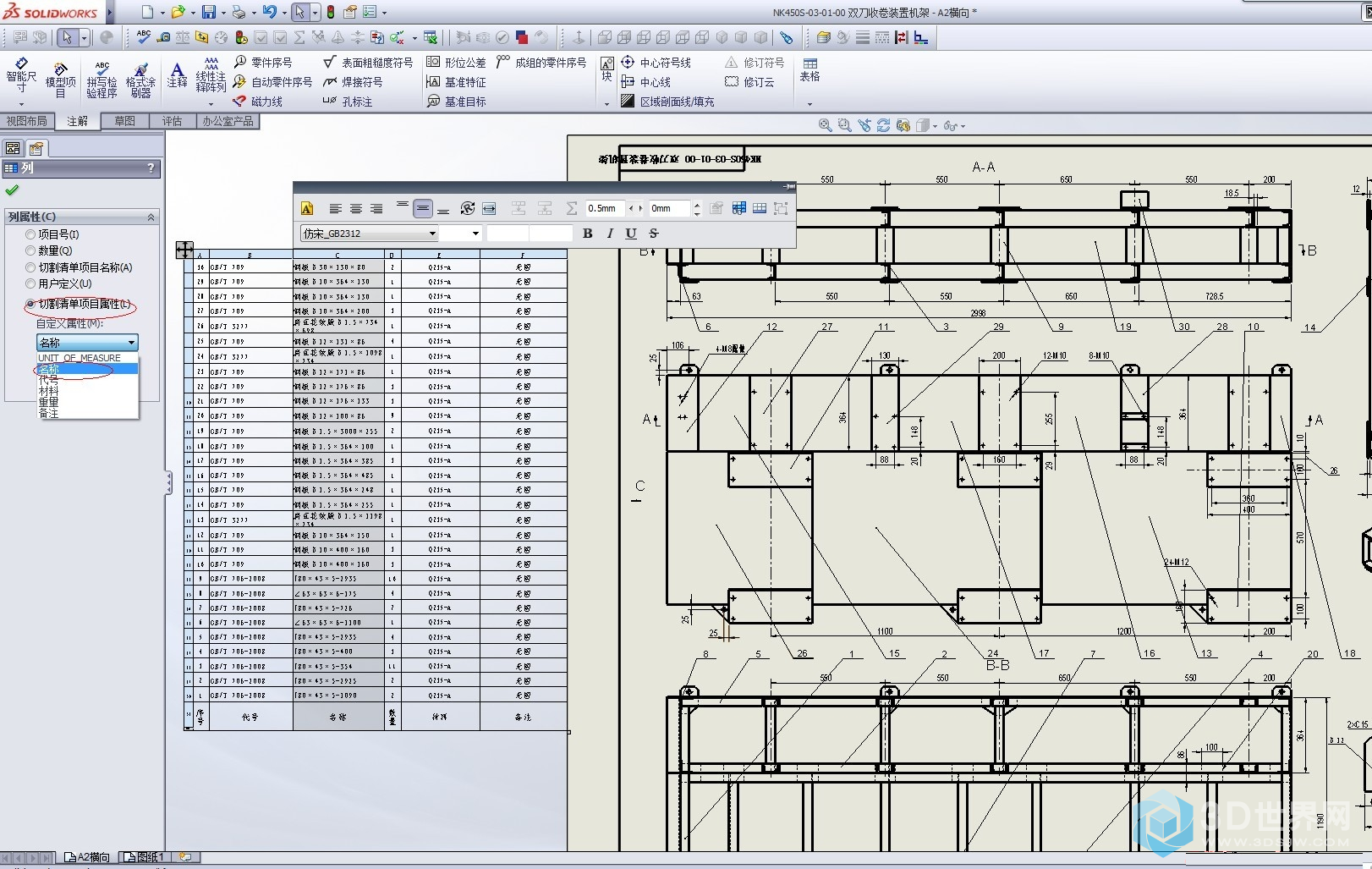Run Auto Balloon (自动零件序号)
This screenshot has height=869, width=1372.
(272, 82)
